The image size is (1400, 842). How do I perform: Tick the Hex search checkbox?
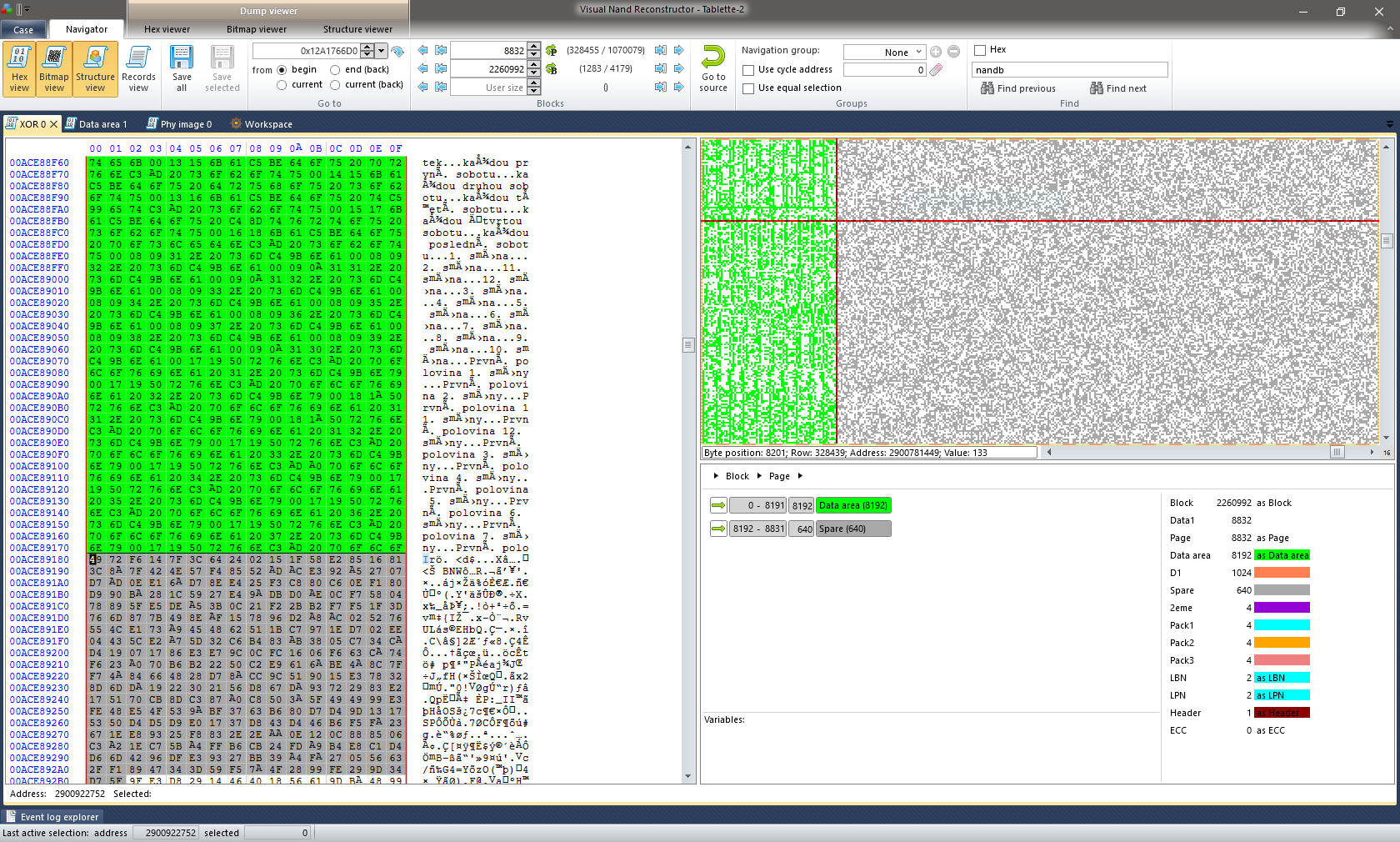pos(980,50)
